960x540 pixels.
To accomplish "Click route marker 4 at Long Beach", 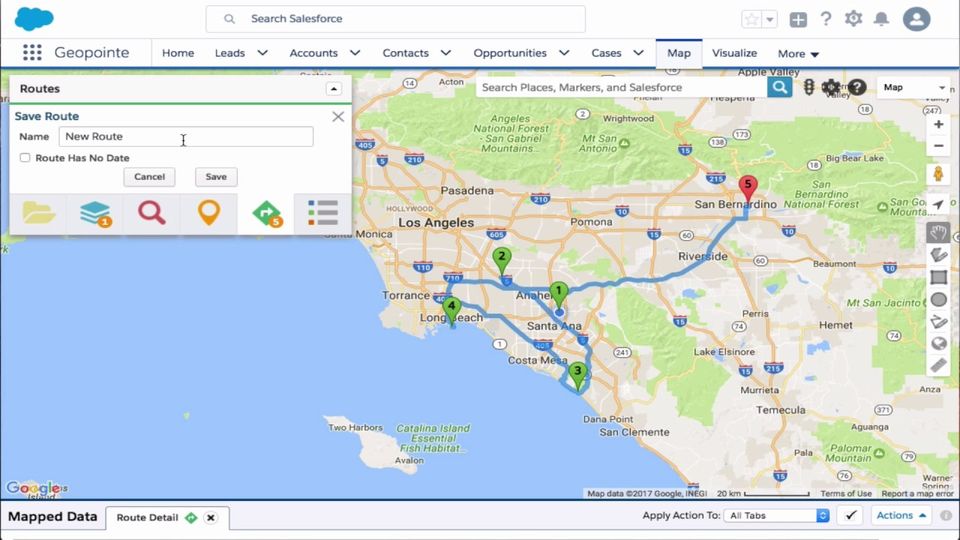I will [452, 309].
